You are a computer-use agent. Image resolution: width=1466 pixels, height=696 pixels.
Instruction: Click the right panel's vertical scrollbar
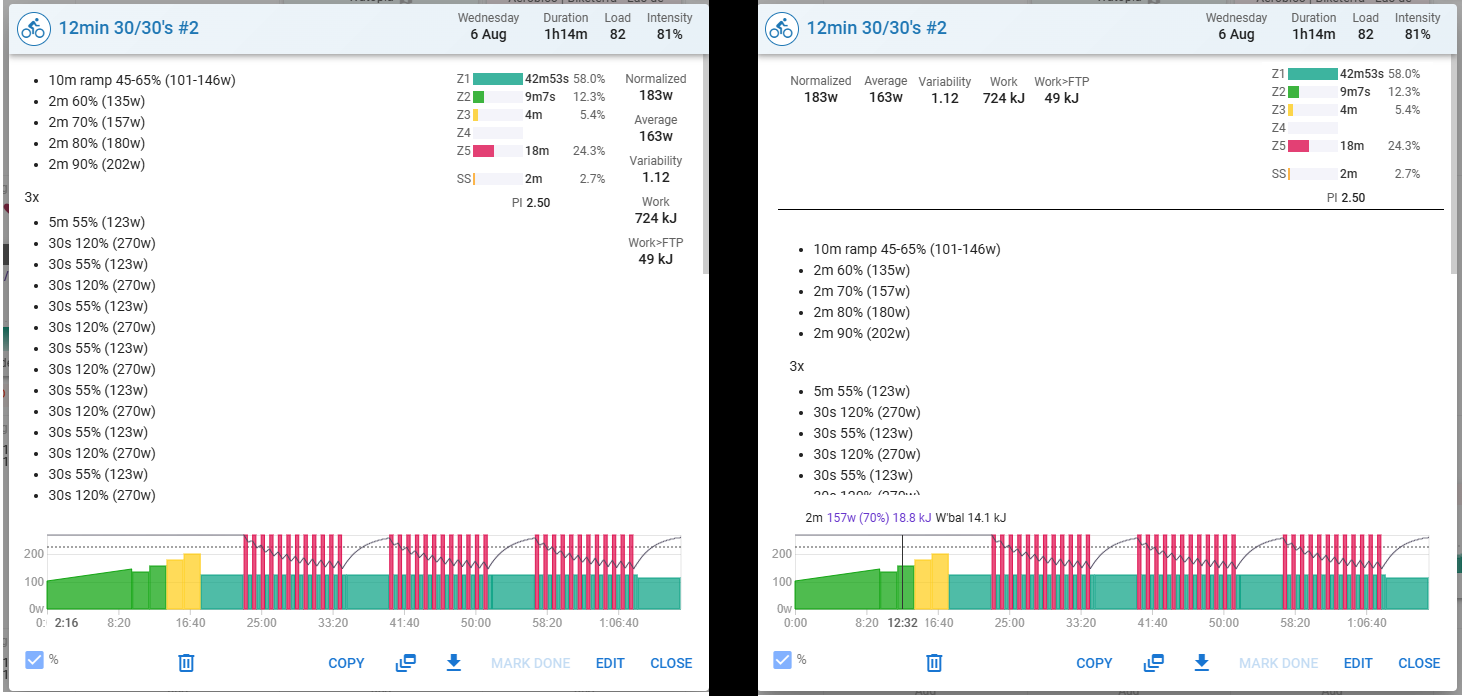[x=1454, y=170]
